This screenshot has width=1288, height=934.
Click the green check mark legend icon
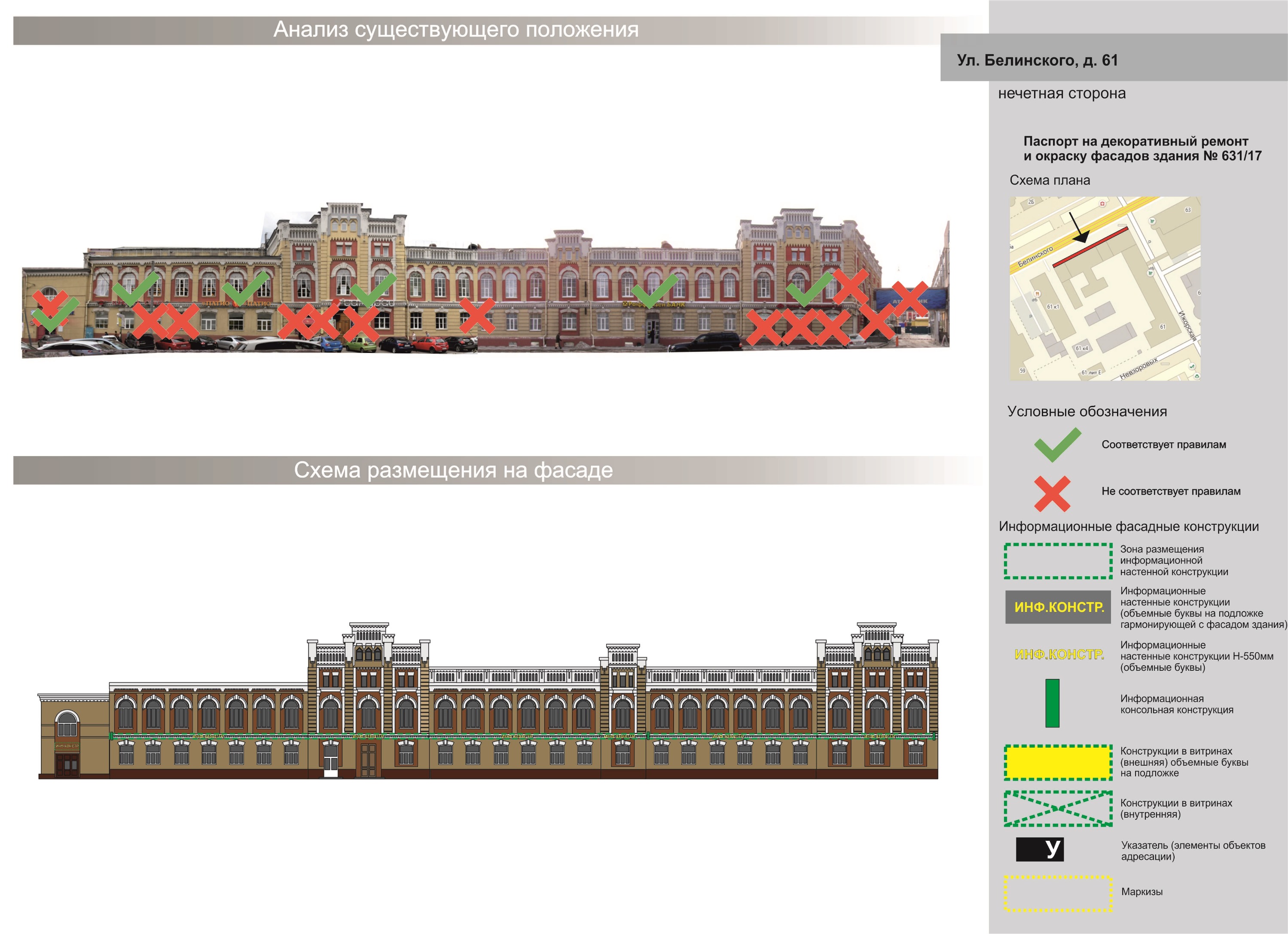coord(1057,444)
